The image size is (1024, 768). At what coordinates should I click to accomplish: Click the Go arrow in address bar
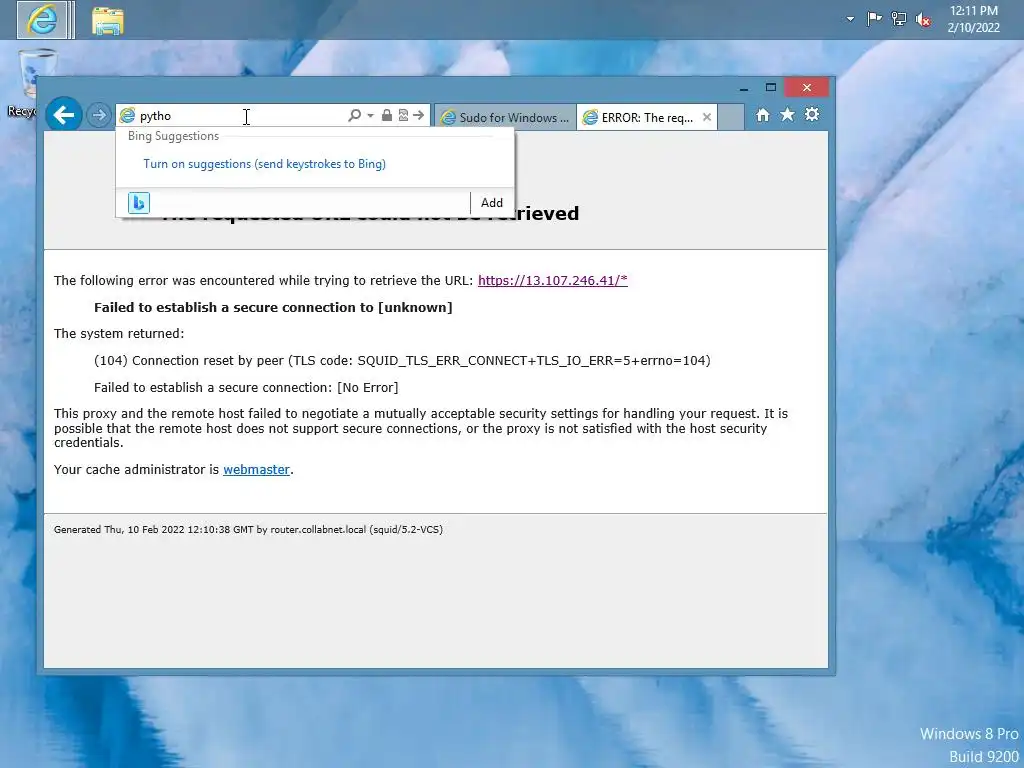click(419, 116)
